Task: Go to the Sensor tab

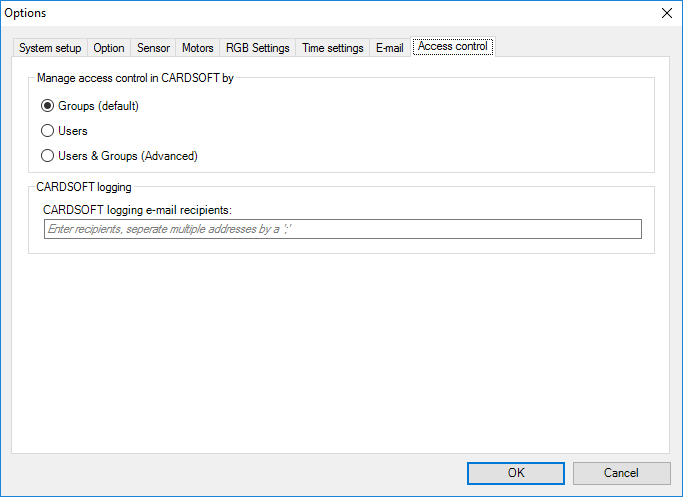Action: click(x=153, y=48)
